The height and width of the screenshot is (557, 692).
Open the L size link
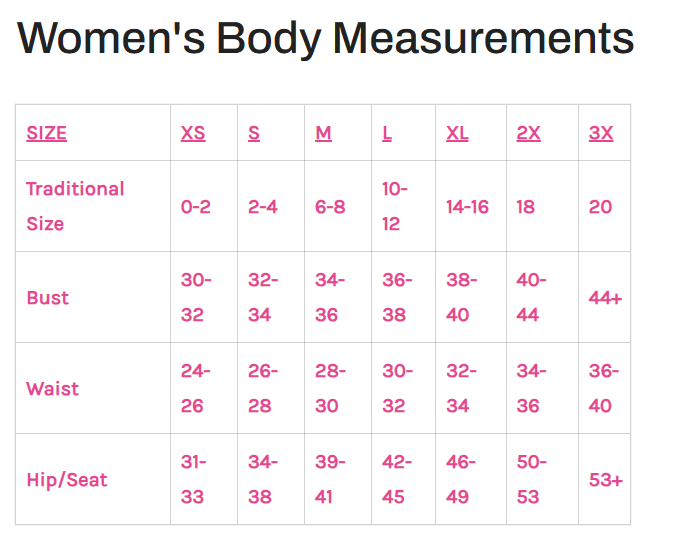point(387,133)
